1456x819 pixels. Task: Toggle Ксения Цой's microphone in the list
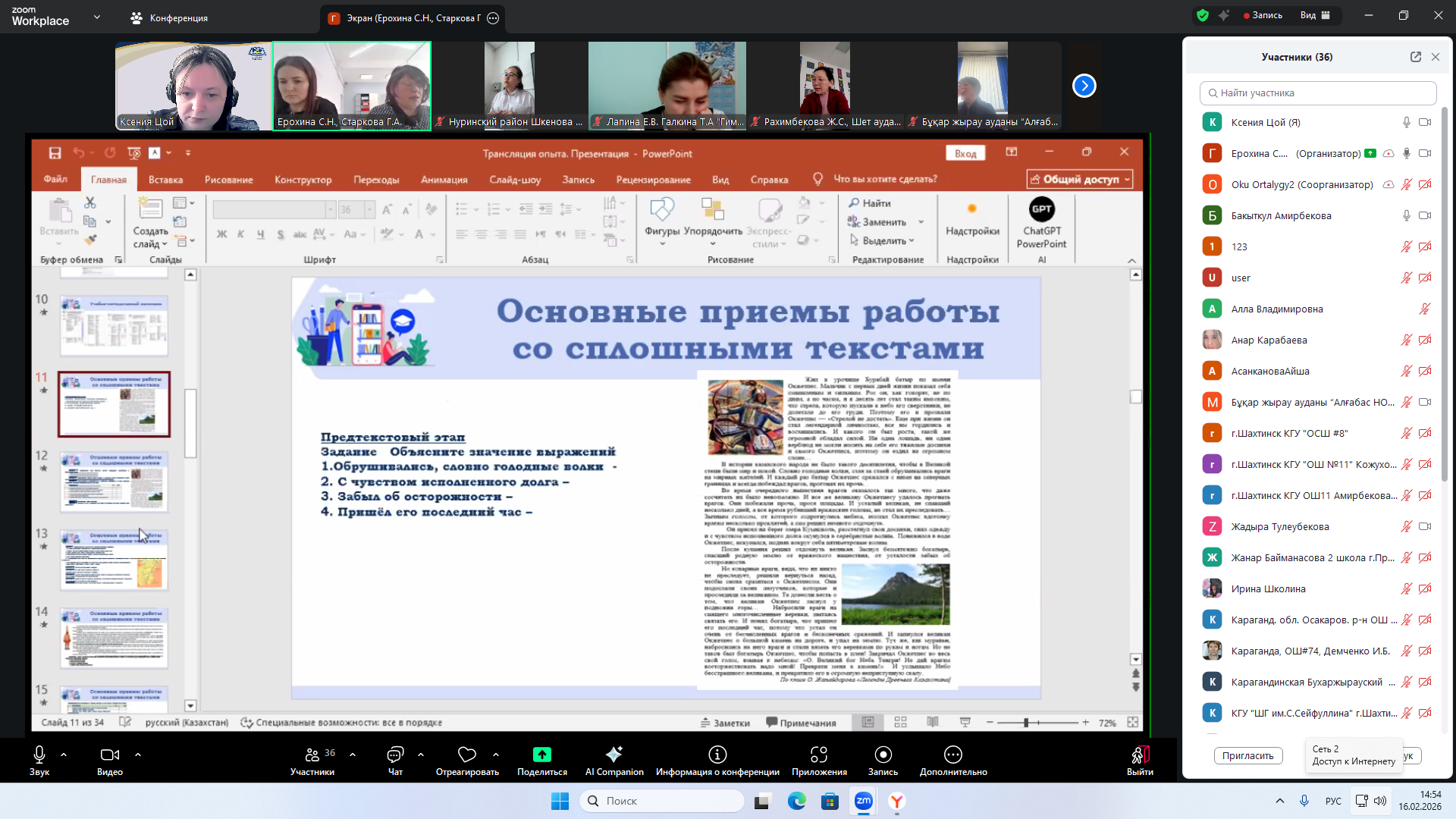click(x=1406, y=122)
